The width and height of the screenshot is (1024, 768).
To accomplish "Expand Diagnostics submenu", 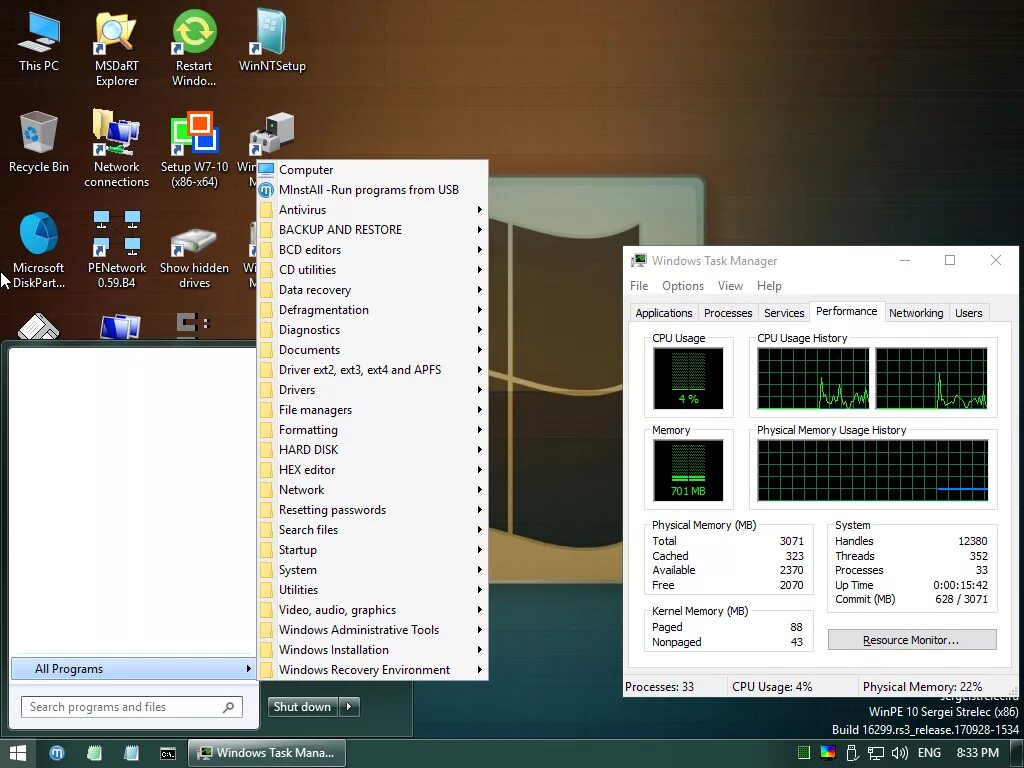I will coord(372,330).
